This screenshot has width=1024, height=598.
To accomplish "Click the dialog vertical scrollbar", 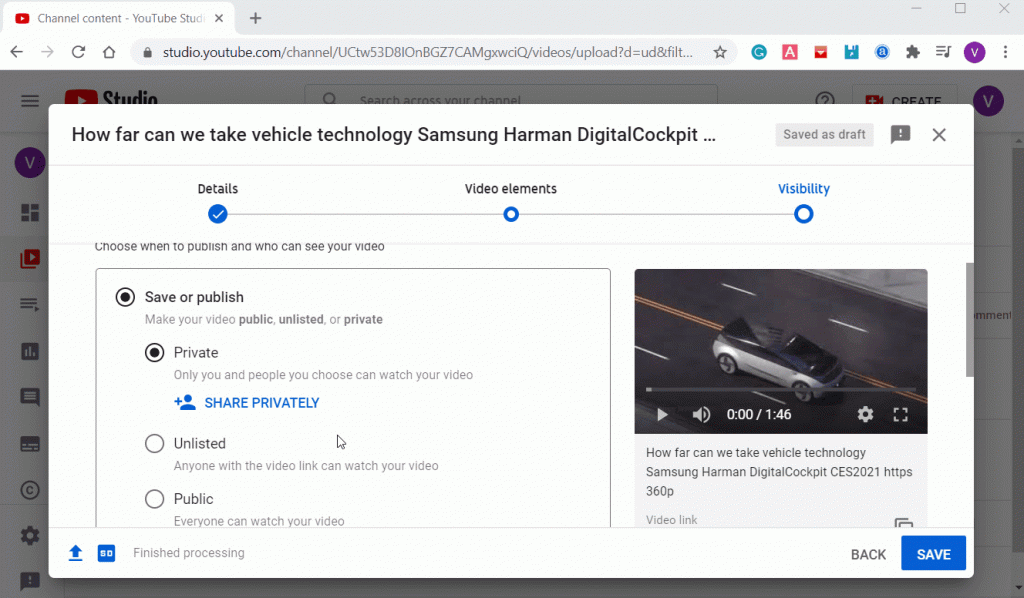I will [970, 320].
